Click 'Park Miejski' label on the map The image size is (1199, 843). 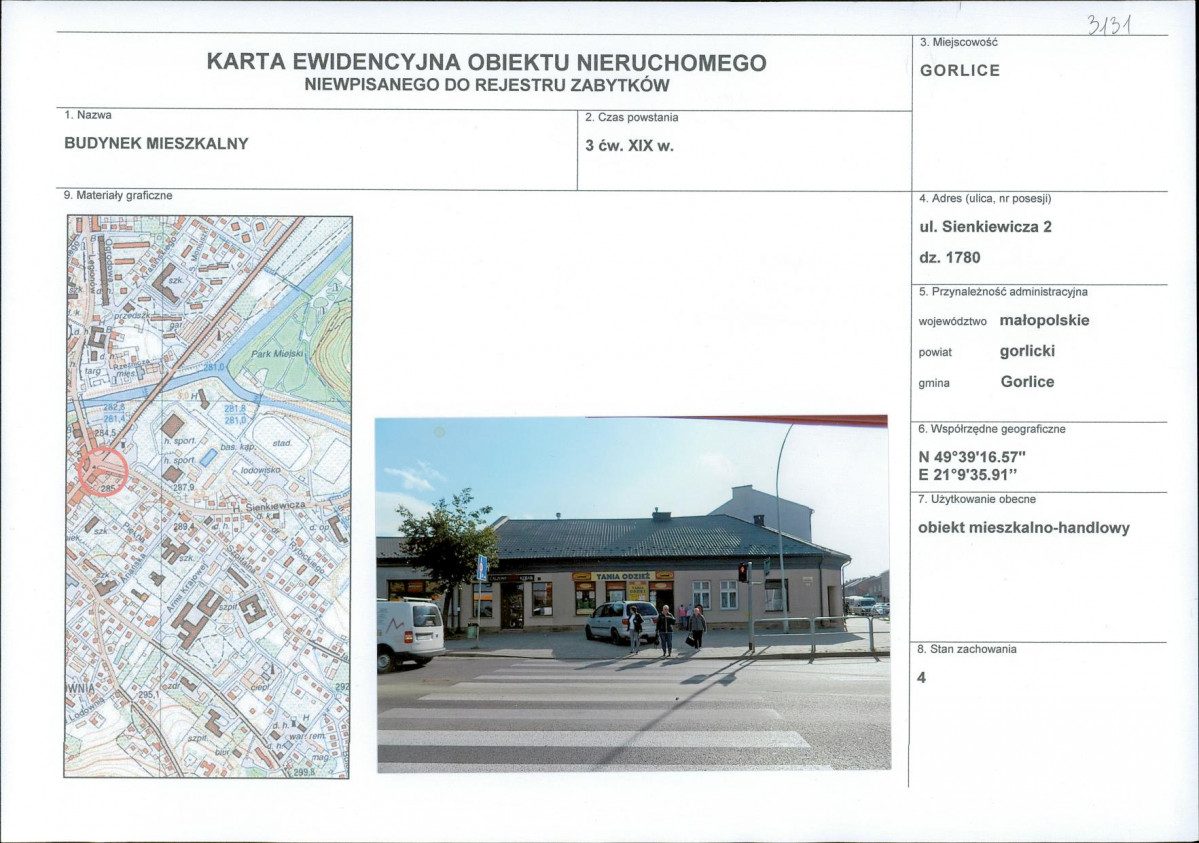278,355
